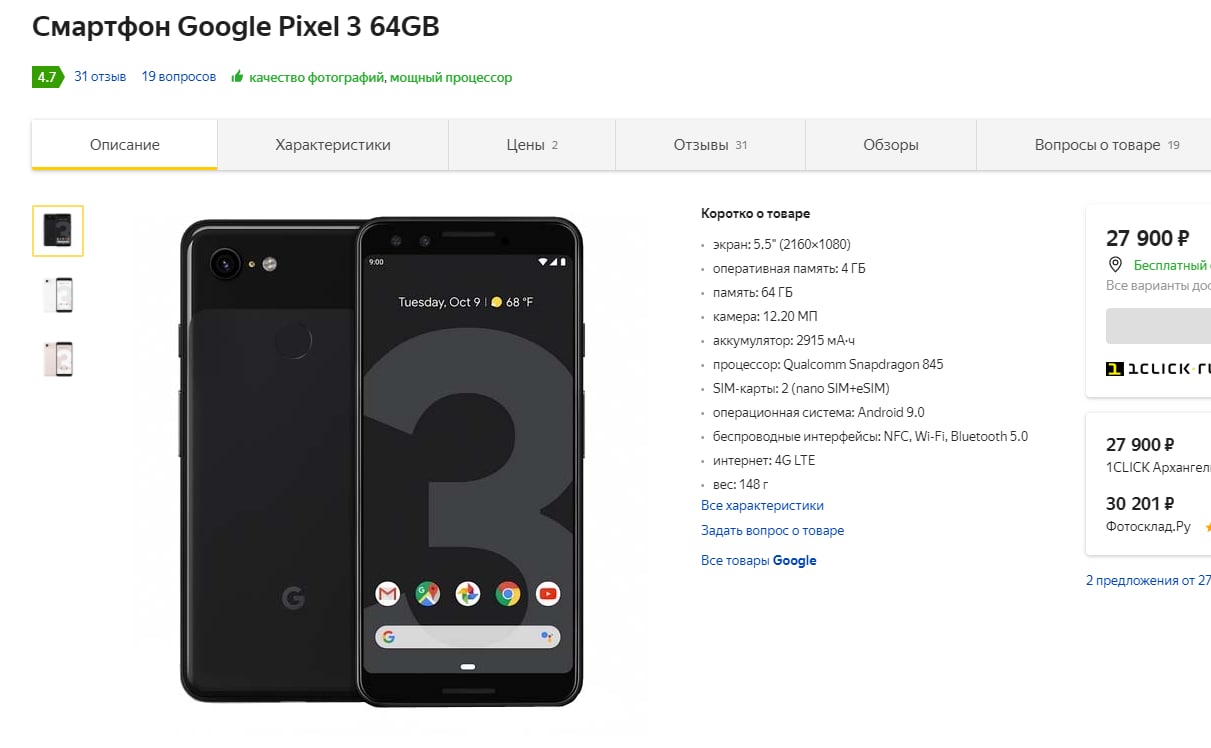Click the gray button under the 27 900 ₽ price
1211x748 pixels.
1158,326
